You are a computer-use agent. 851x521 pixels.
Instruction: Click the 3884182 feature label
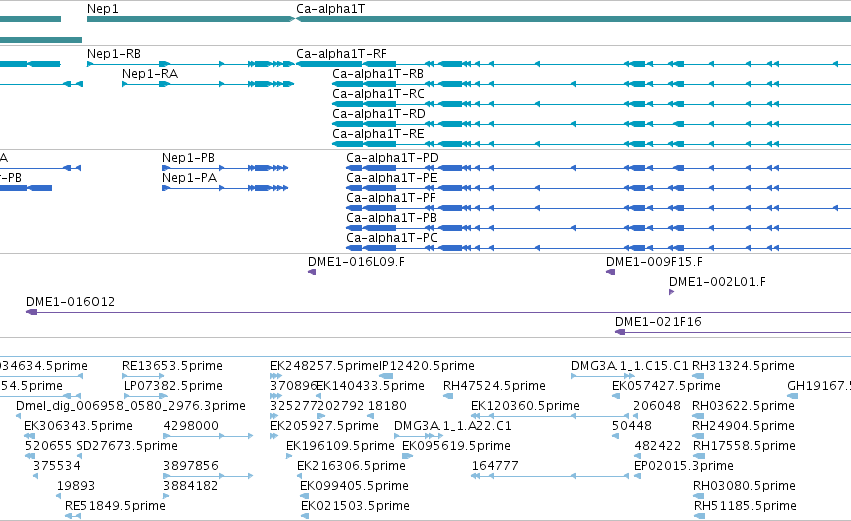coord(191,487)
